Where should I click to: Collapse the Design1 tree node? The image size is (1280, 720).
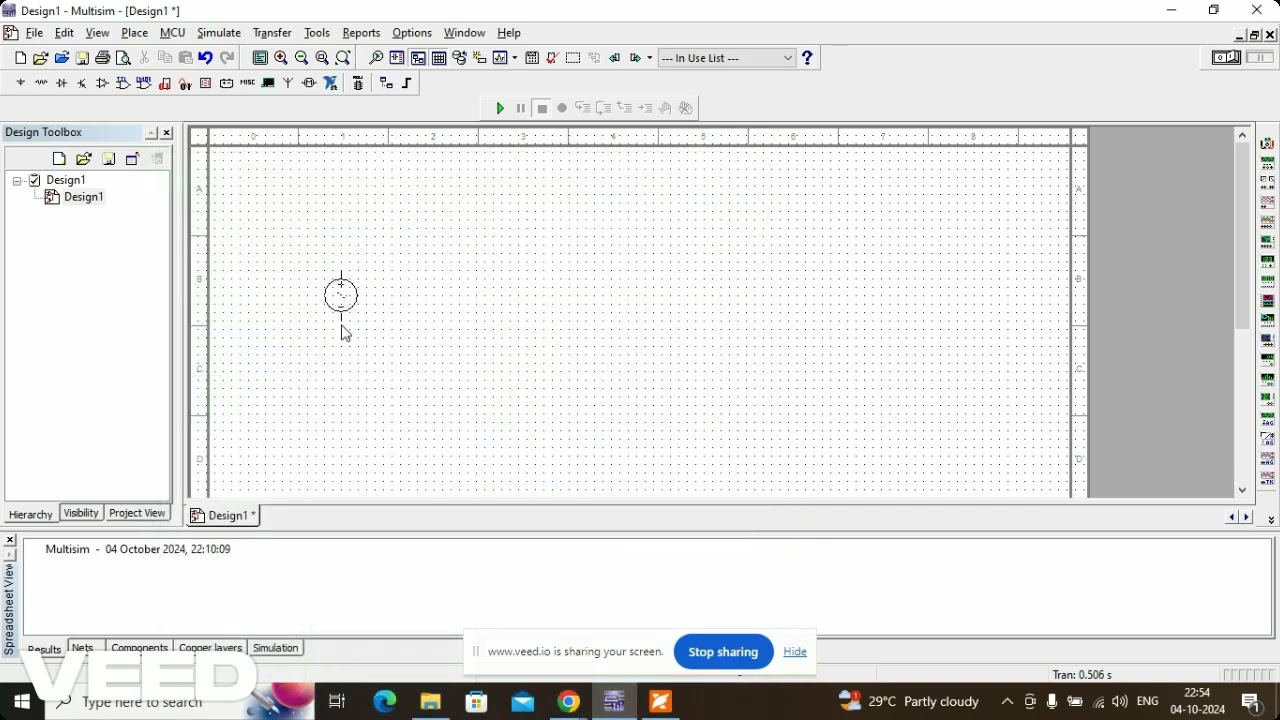pyautogui.click(x=17, y=180)
